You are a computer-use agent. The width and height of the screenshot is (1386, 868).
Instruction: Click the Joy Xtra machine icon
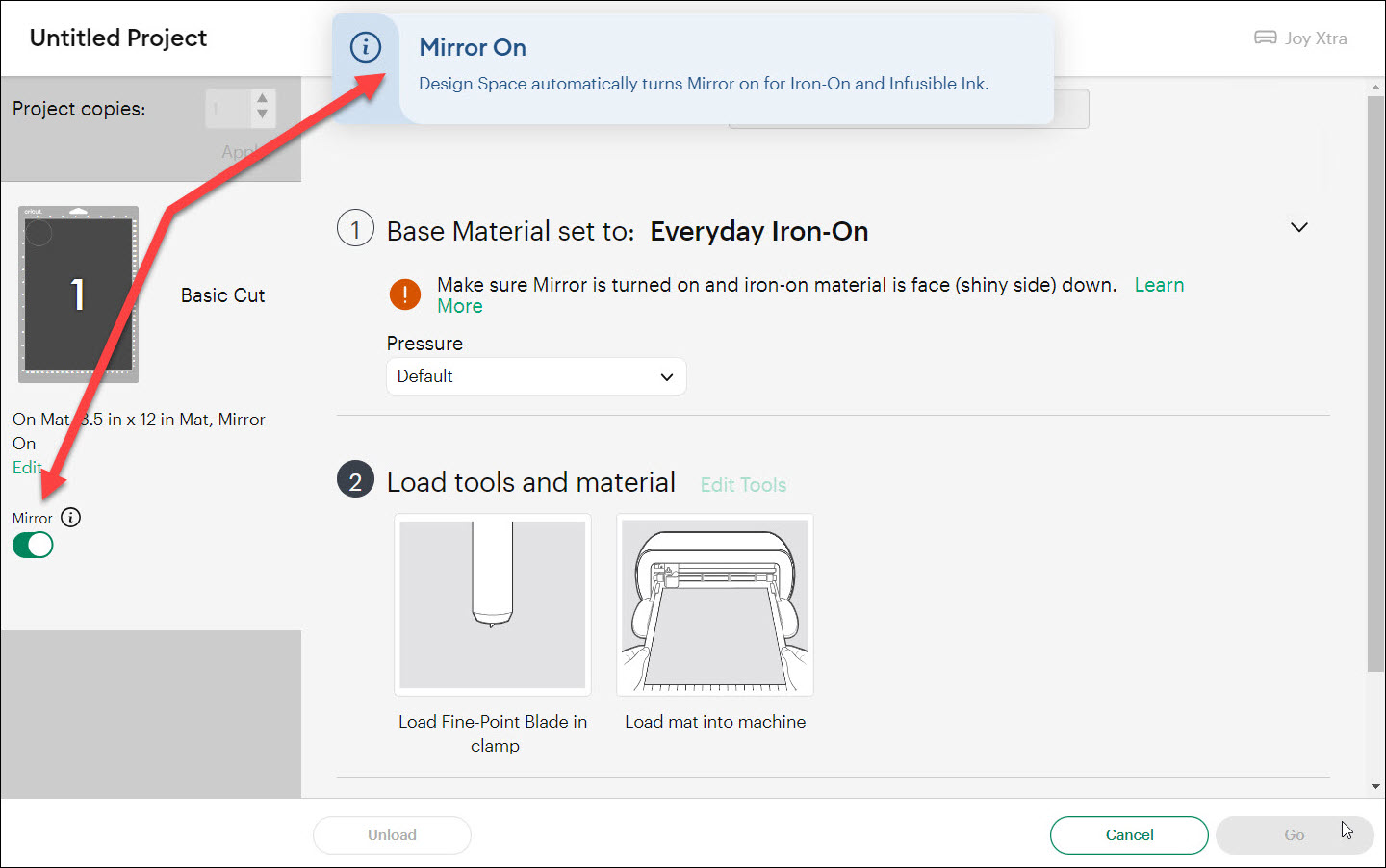tap(1265, 38)
